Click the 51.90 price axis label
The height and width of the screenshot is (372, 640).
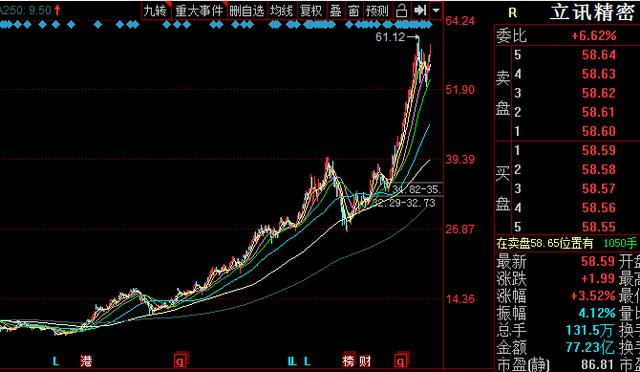click(460, 89)
